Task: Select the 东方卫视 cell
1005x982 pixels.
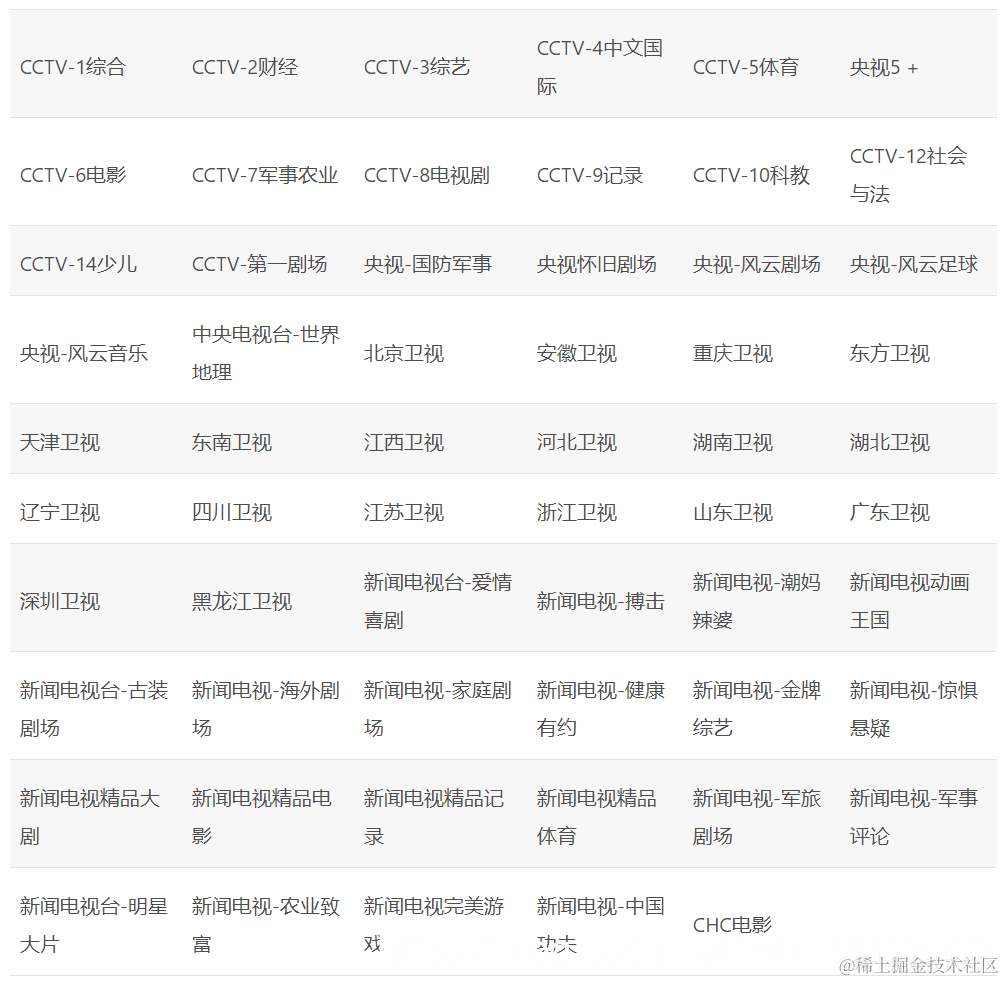Action: [x=890, y=353]
